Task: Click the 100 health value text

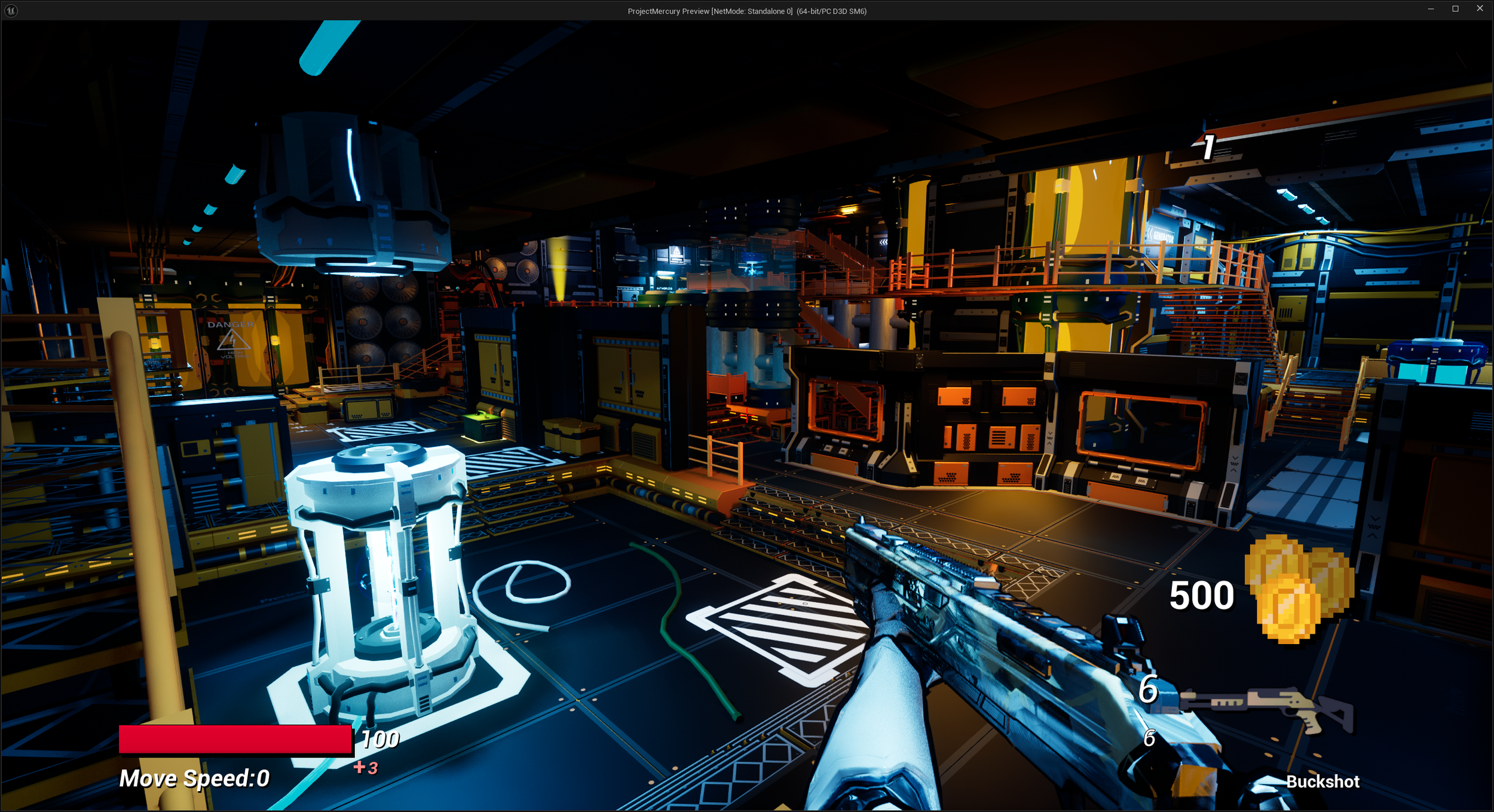Action: coord(380,739)
